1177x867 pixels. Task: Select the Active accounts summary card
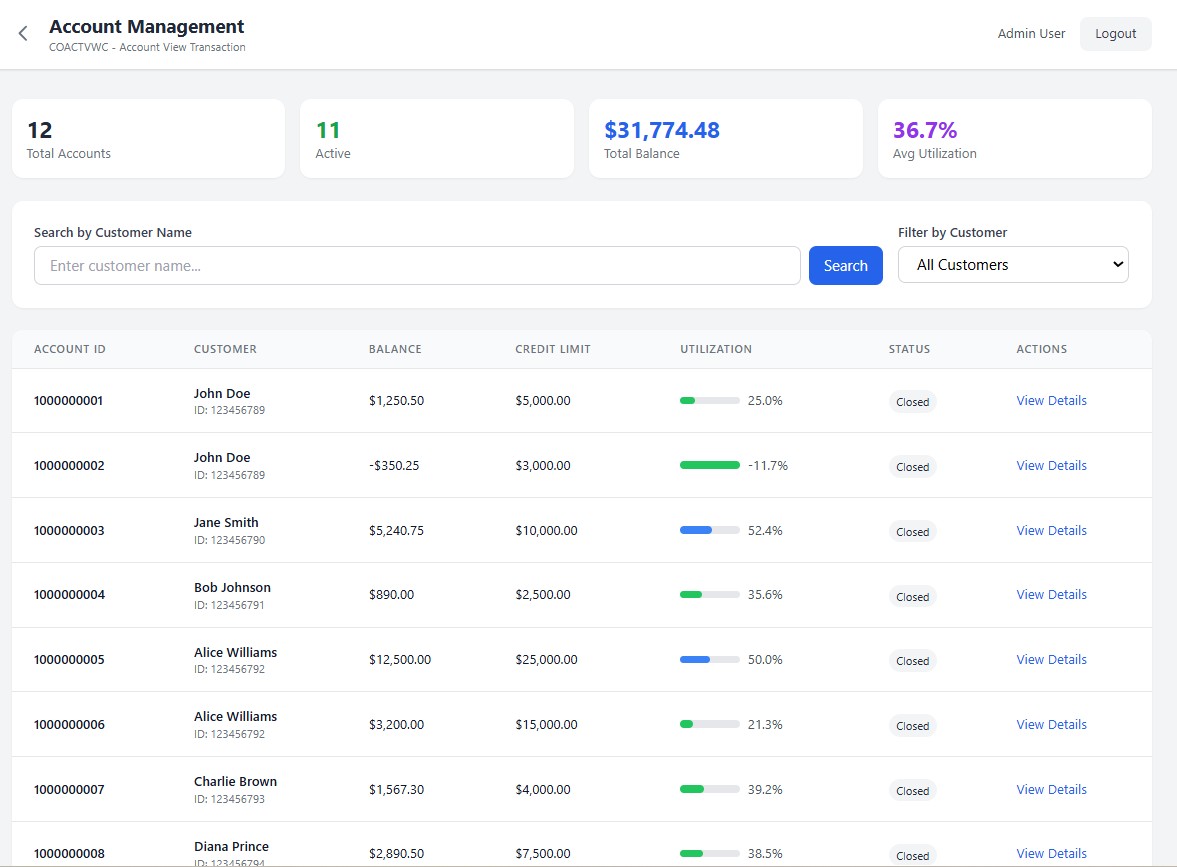coord(436,138)
